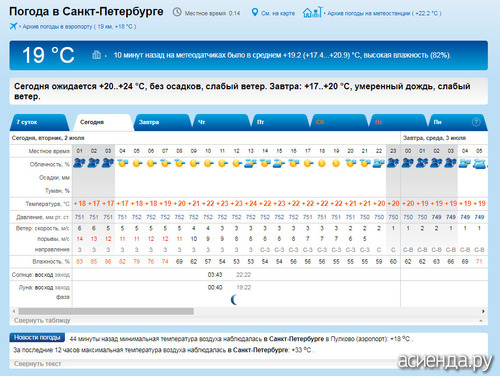Click the cloudiness icon for hour 04 today
Screen dimensions: 500x376
coord(122,163)
